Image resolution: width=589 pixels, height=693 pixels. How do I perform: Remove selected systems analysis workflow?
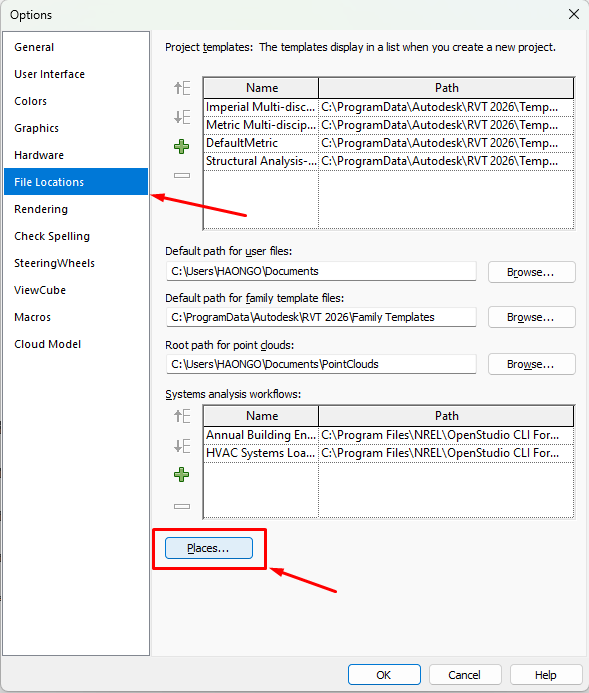coord(182,506)
